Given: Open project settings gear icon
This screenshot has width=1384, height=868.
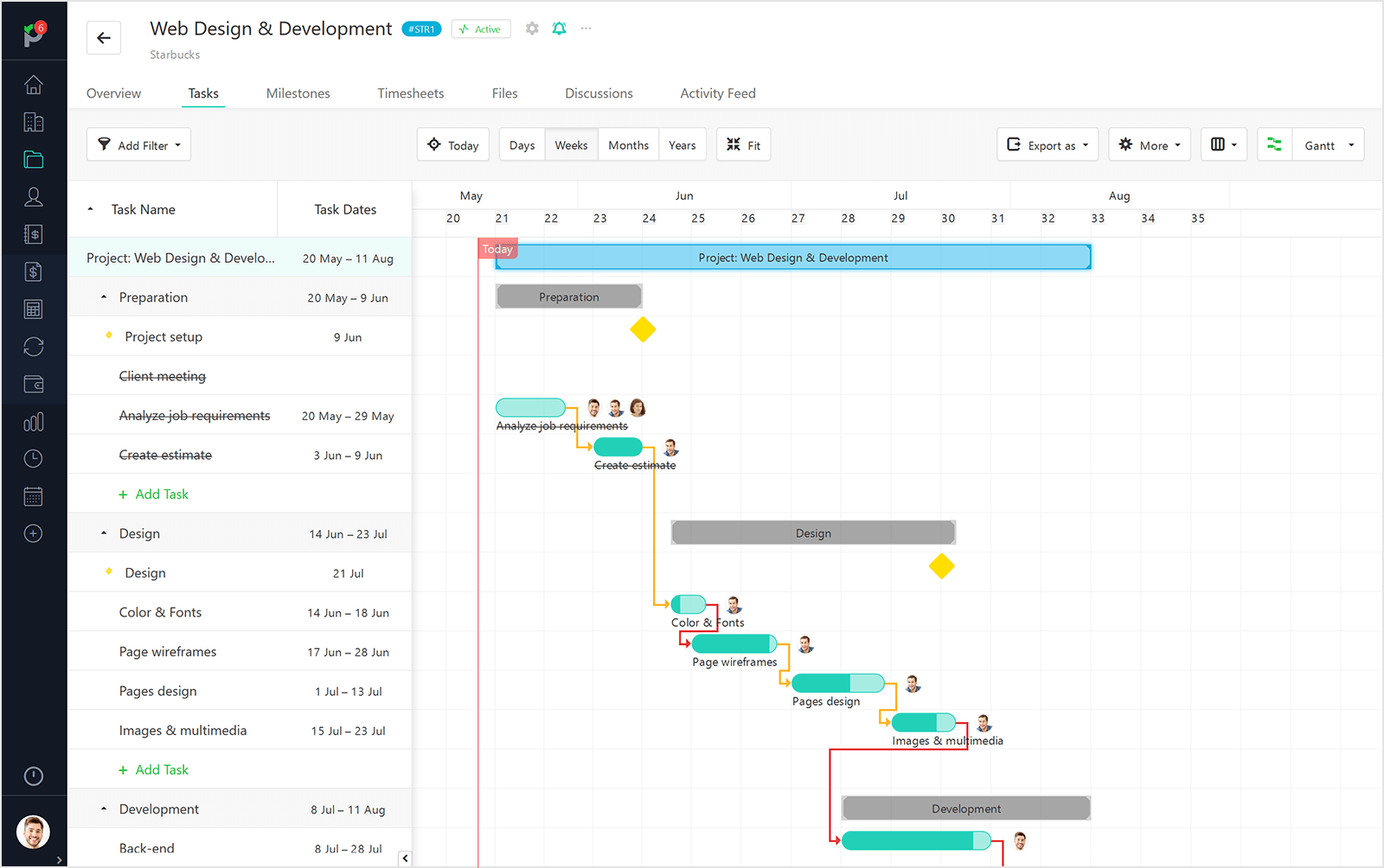Looking at the screenshot, I should [532, 29].
